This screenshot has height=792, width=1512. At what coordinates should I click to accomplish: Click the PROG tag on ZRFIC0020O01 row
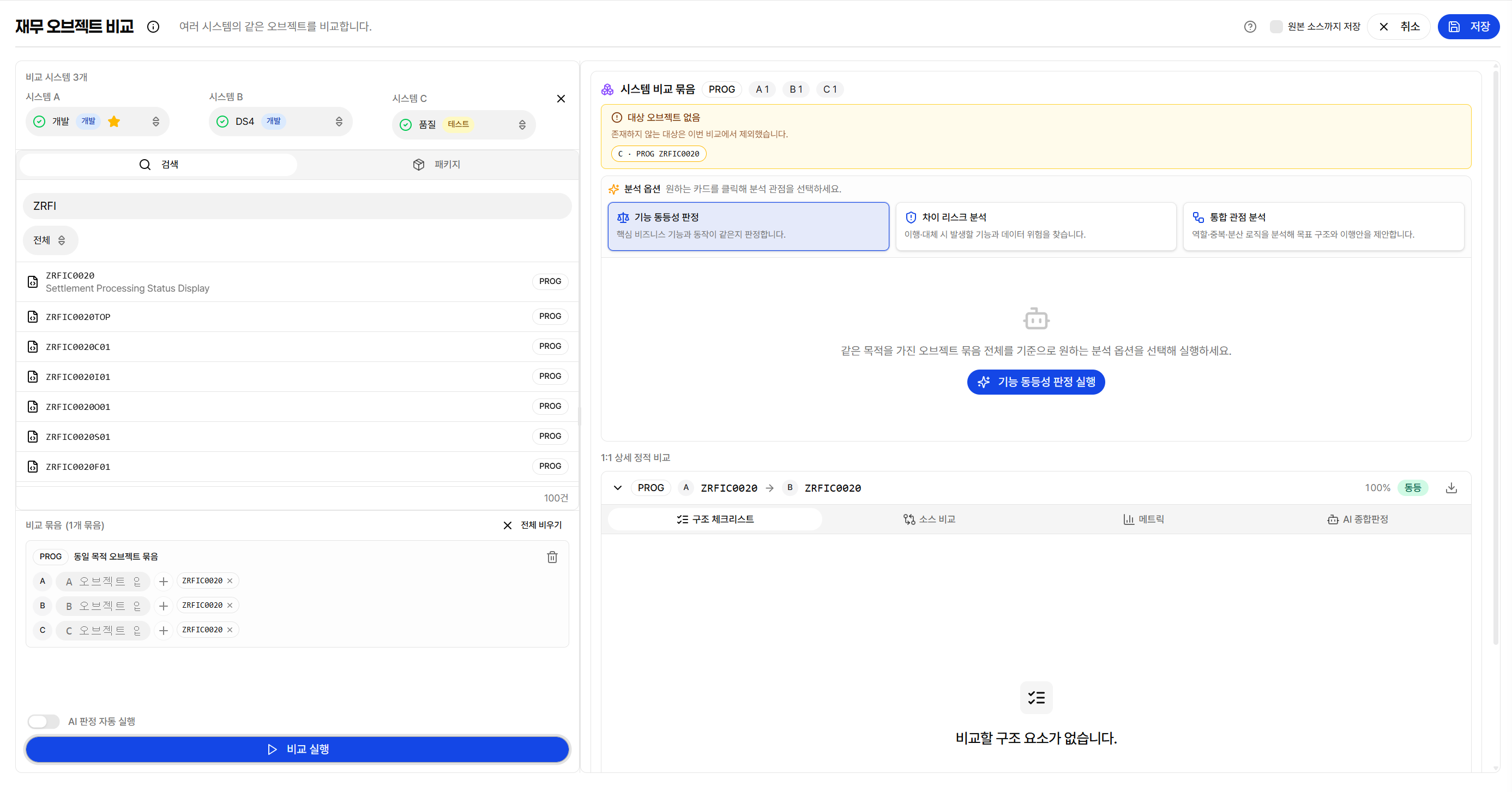pyautogui.click(x=550, y=406)
